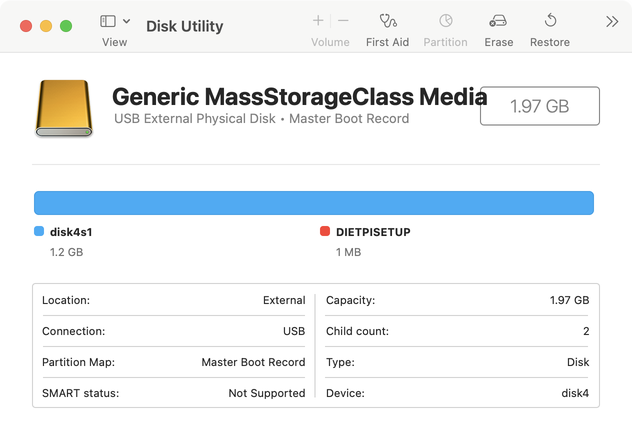
Task: Maximize window with green button
Action: 66,26
